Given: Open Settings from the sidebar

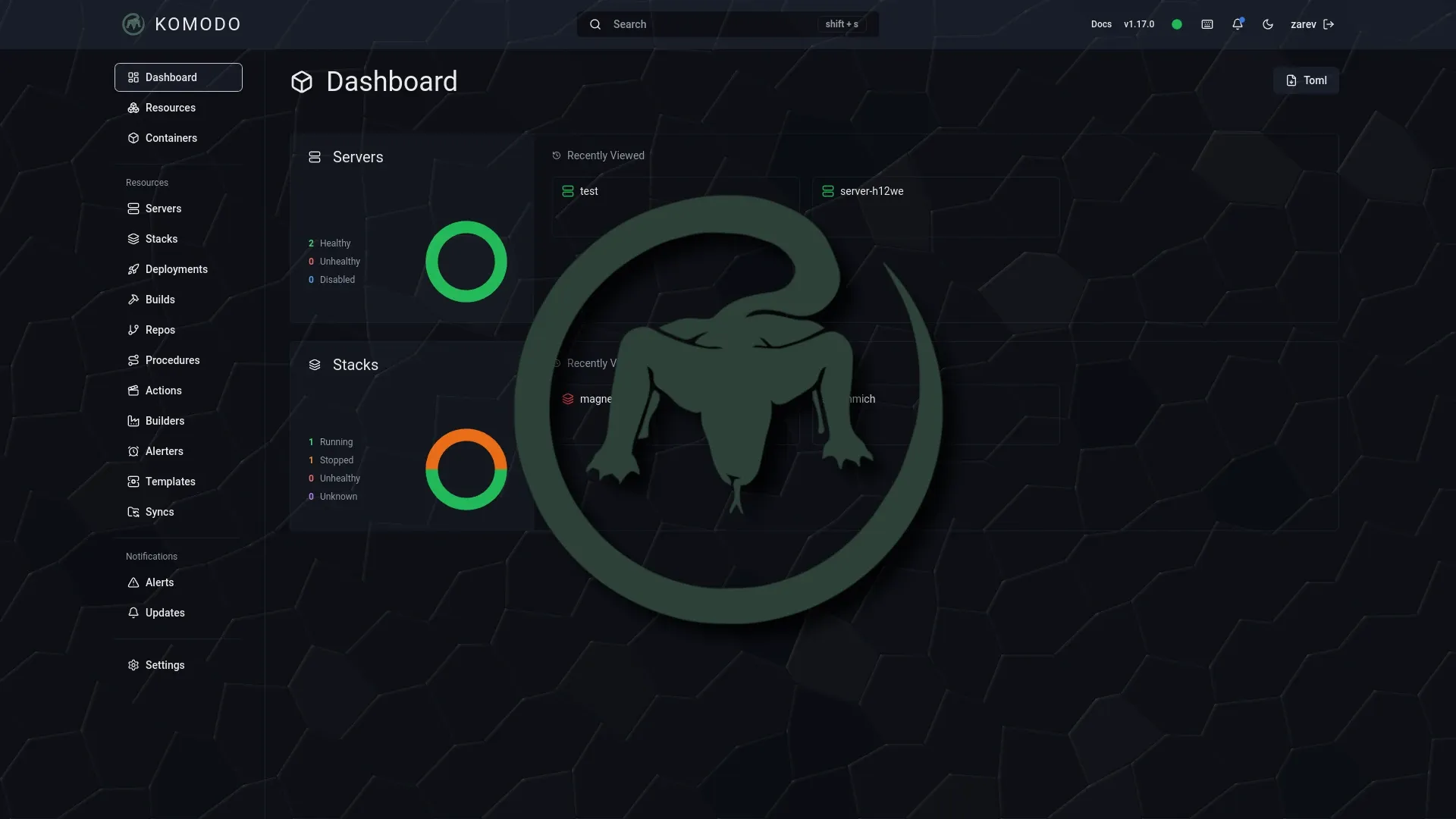Looking at the screenshot, I should coord(133,665).
